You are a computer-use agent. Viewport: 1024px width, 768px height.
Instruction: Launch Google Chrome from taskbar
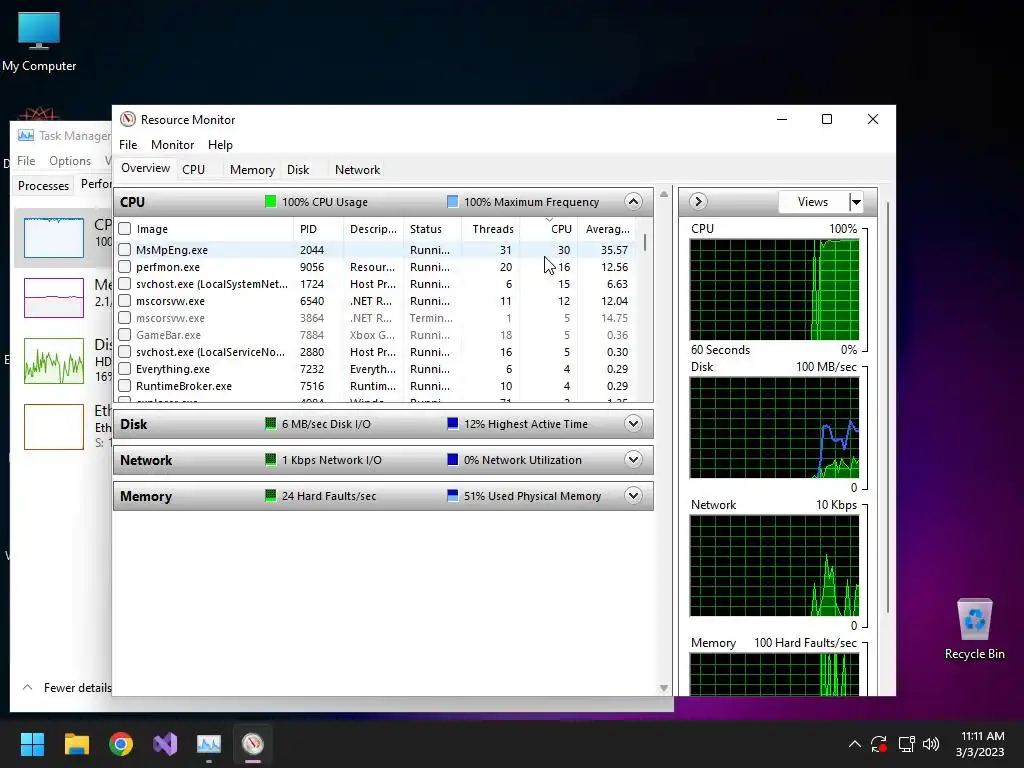coord(121,744)
